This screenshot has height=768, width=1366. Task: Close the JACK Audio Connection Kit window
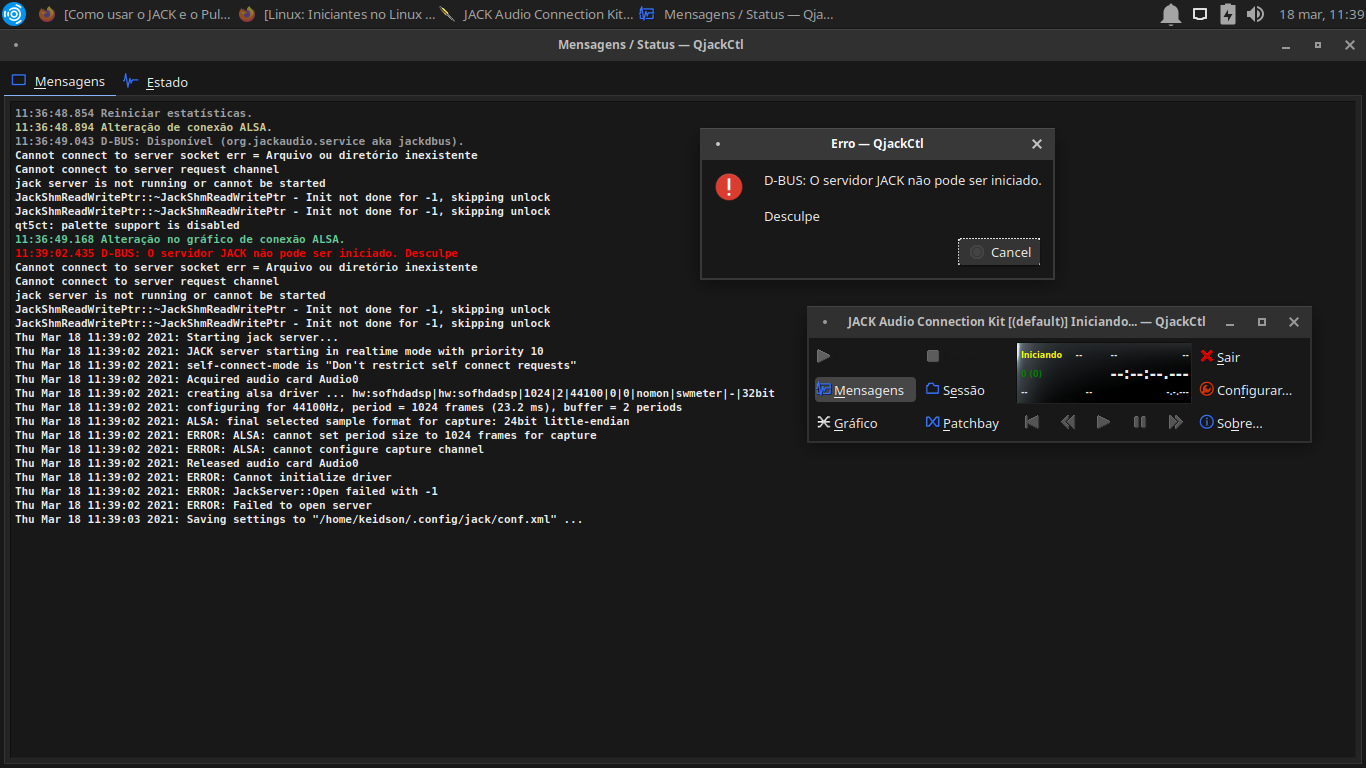tap(1294, 322)
